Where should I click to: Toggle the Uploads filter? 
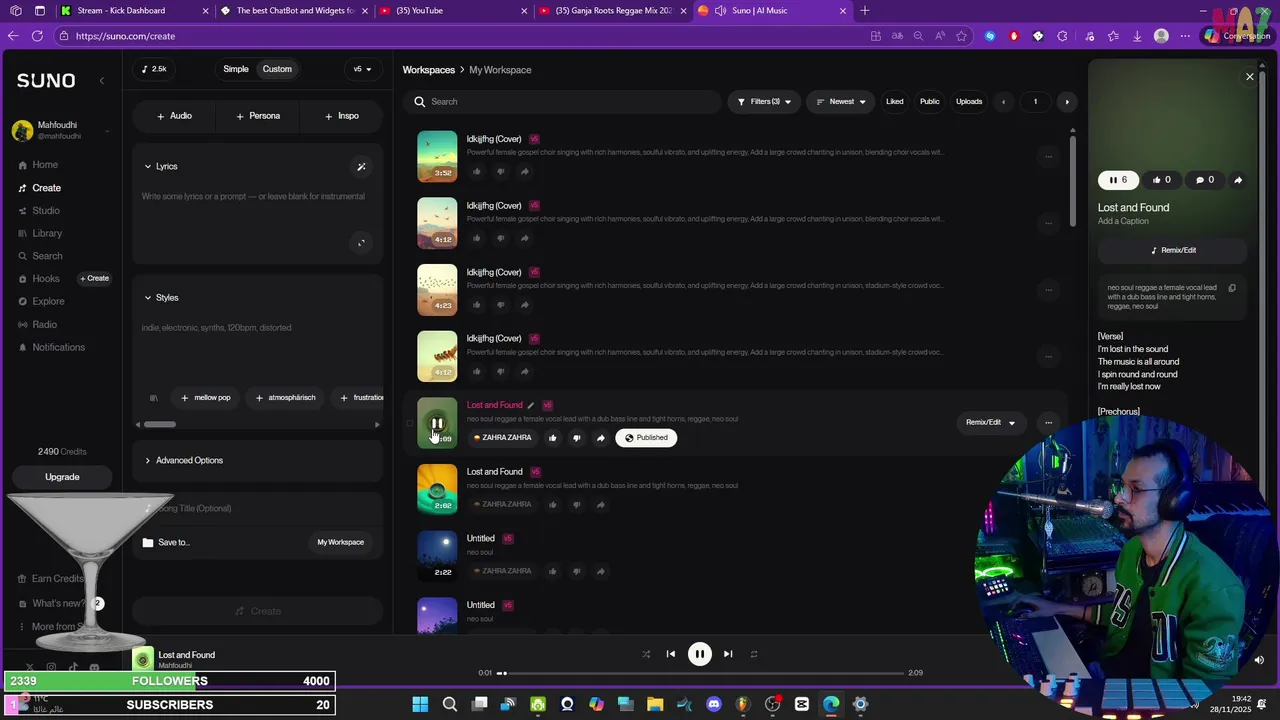(x=969, y=101)
